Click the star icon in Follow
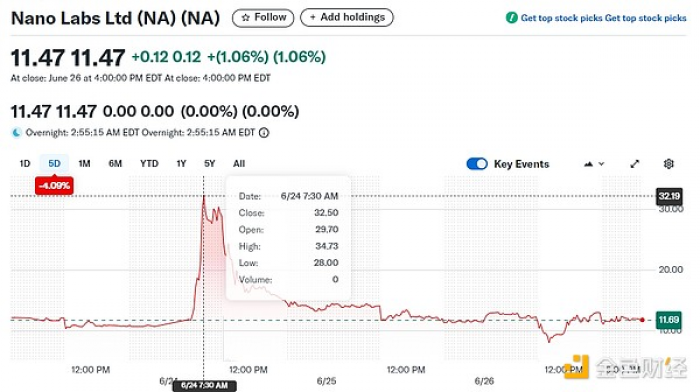Viewport: 700px width, 392px height. coord(246,18)
